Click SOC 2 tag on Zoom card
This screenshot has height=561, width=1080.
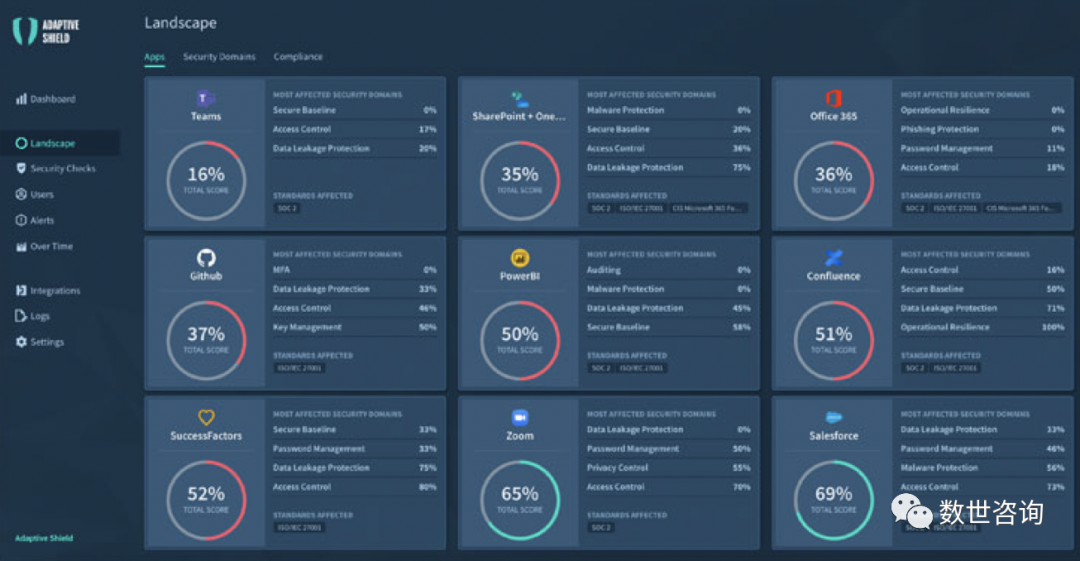point(600,527)
